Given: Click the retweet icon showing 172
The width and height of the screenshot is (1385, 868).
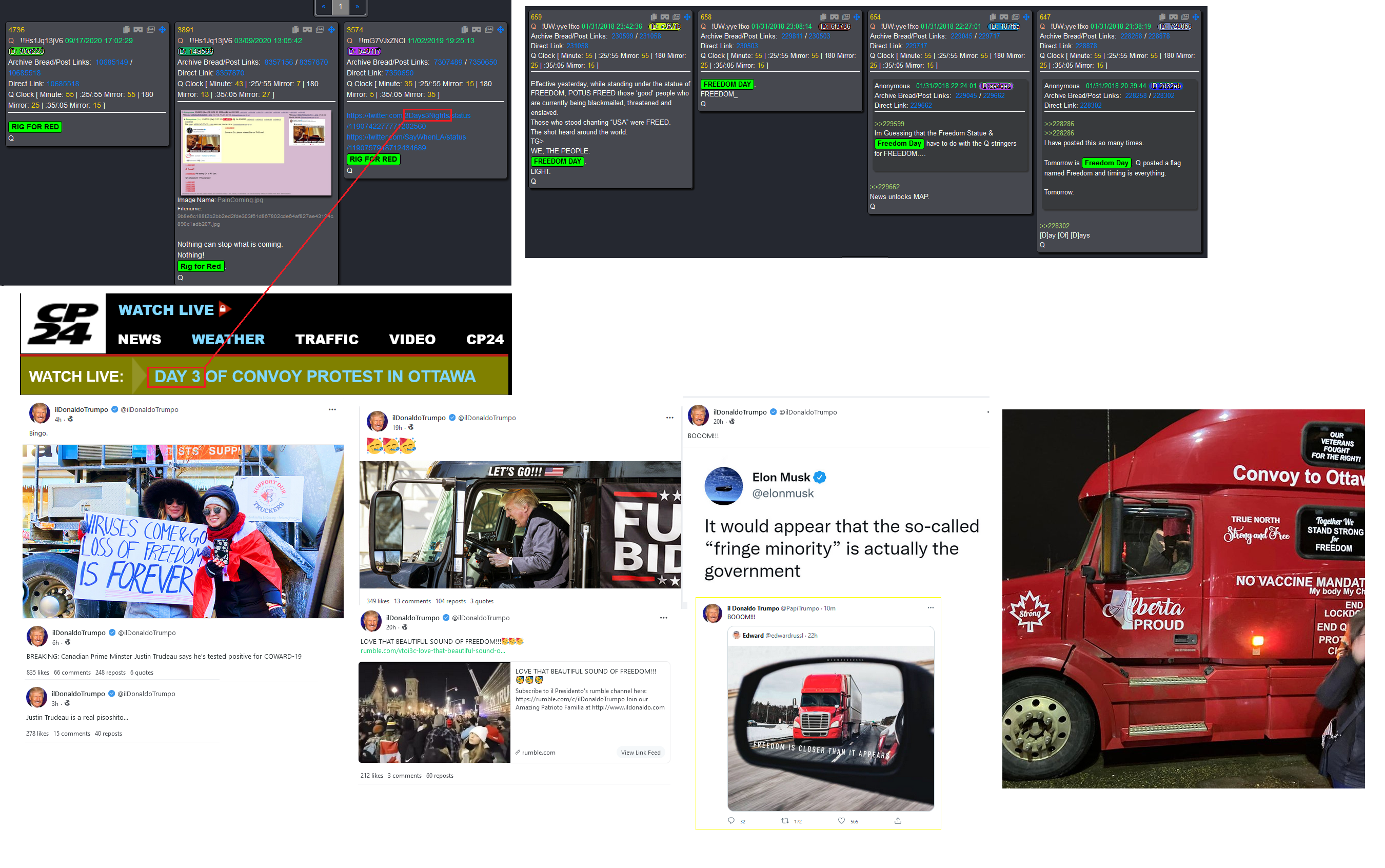Looking at the screenshot, I should coord(785,821).
